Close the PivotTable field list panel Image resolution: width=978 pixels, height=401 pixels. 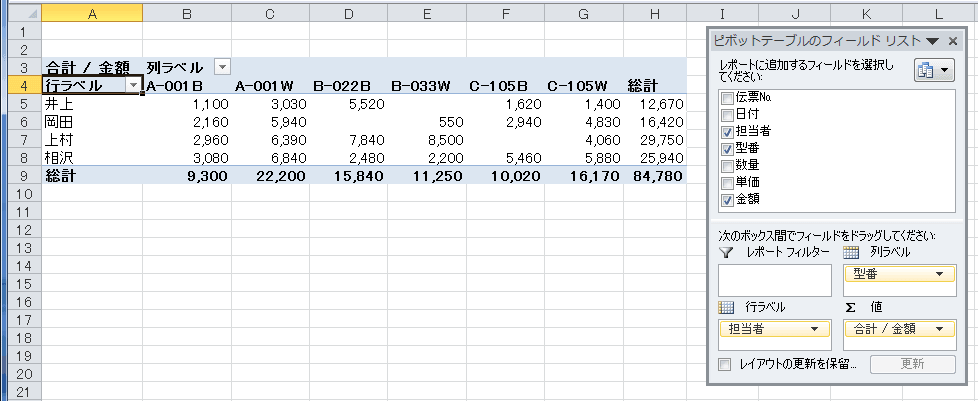tap(953, 41)
